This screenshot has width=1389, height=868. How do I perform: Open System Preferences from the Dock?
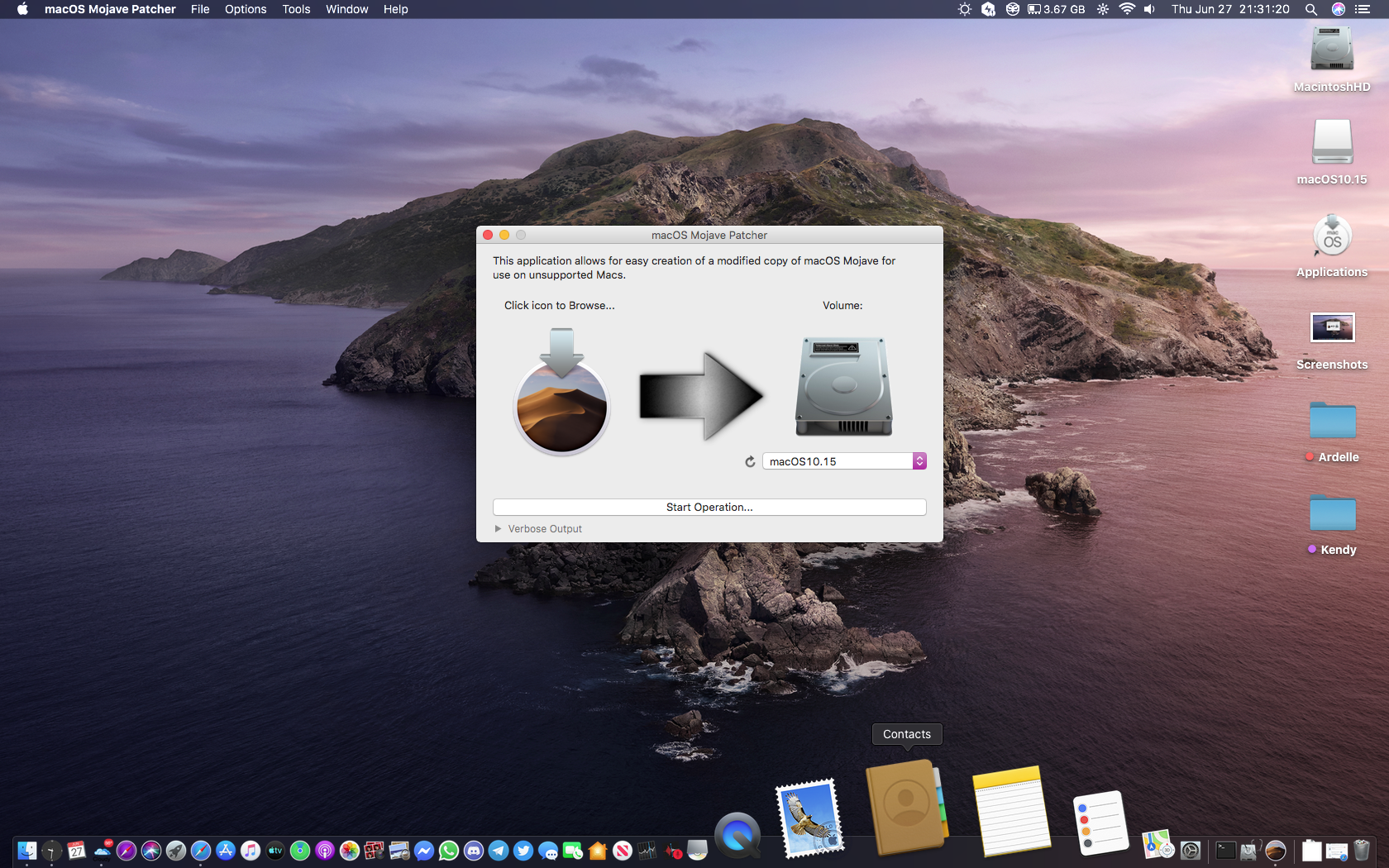(1191, 850)
